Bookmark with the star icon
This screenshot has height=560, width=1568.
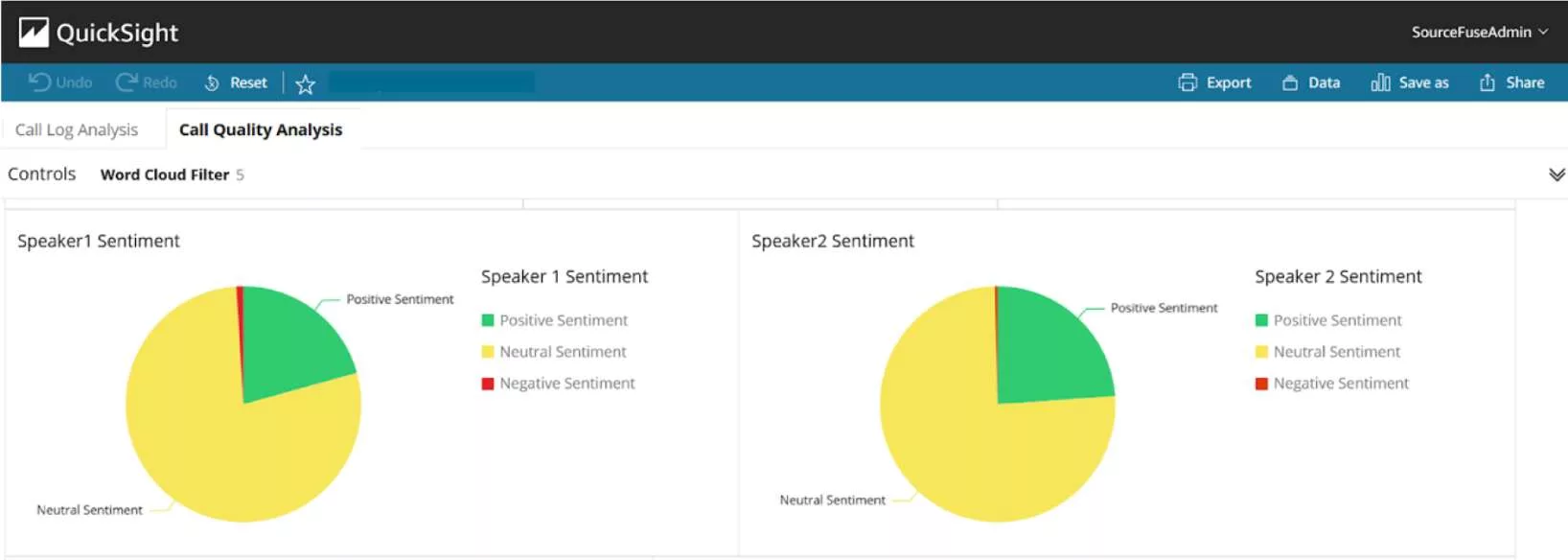pyautogui.click(x=306, y=84)
